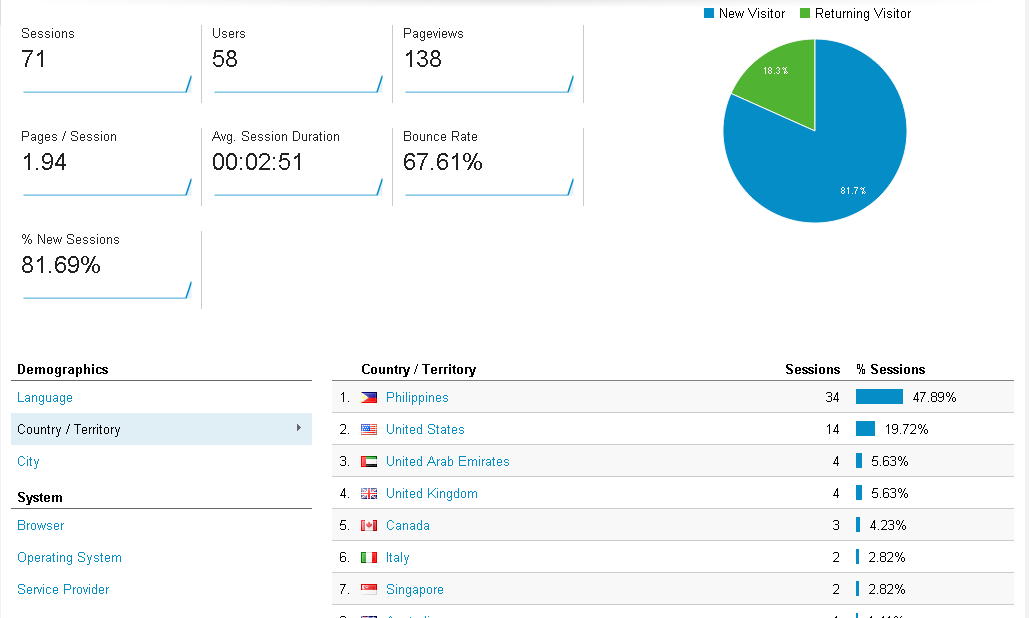Screen dimensions: 1029x618
Task: Click the United States flag icon
Action: tap(369, 430)
